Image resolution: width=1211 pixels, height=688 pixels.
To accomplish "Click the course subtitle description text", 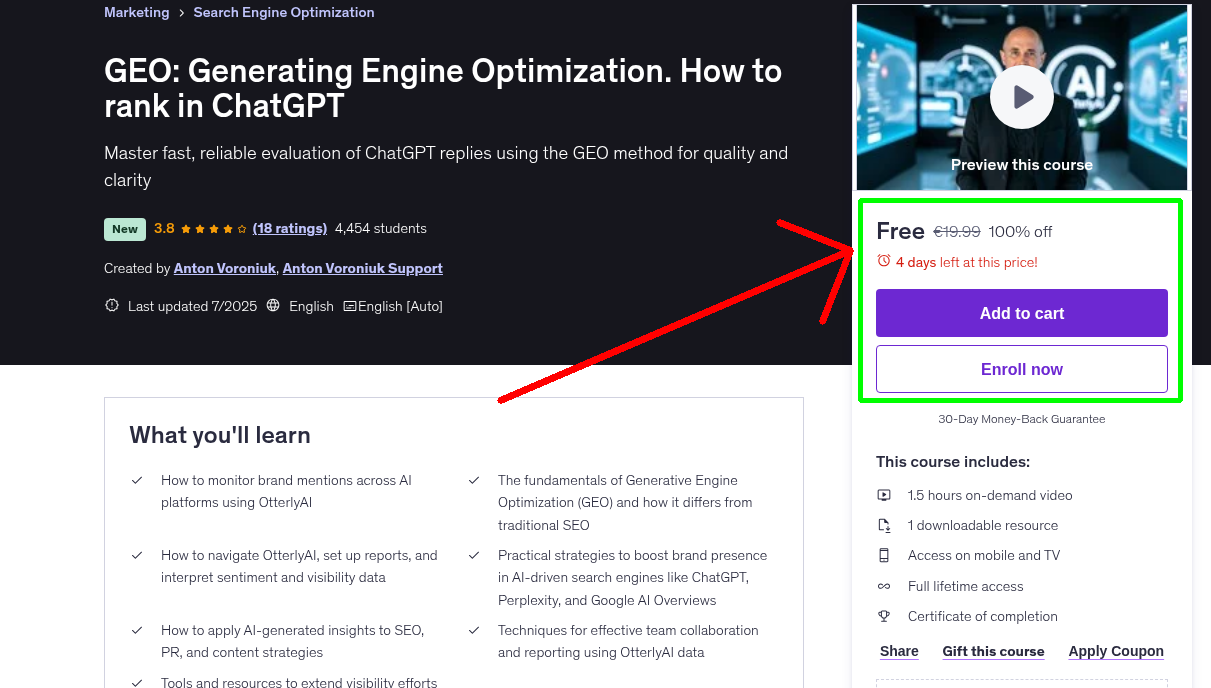I will point(446,166).
